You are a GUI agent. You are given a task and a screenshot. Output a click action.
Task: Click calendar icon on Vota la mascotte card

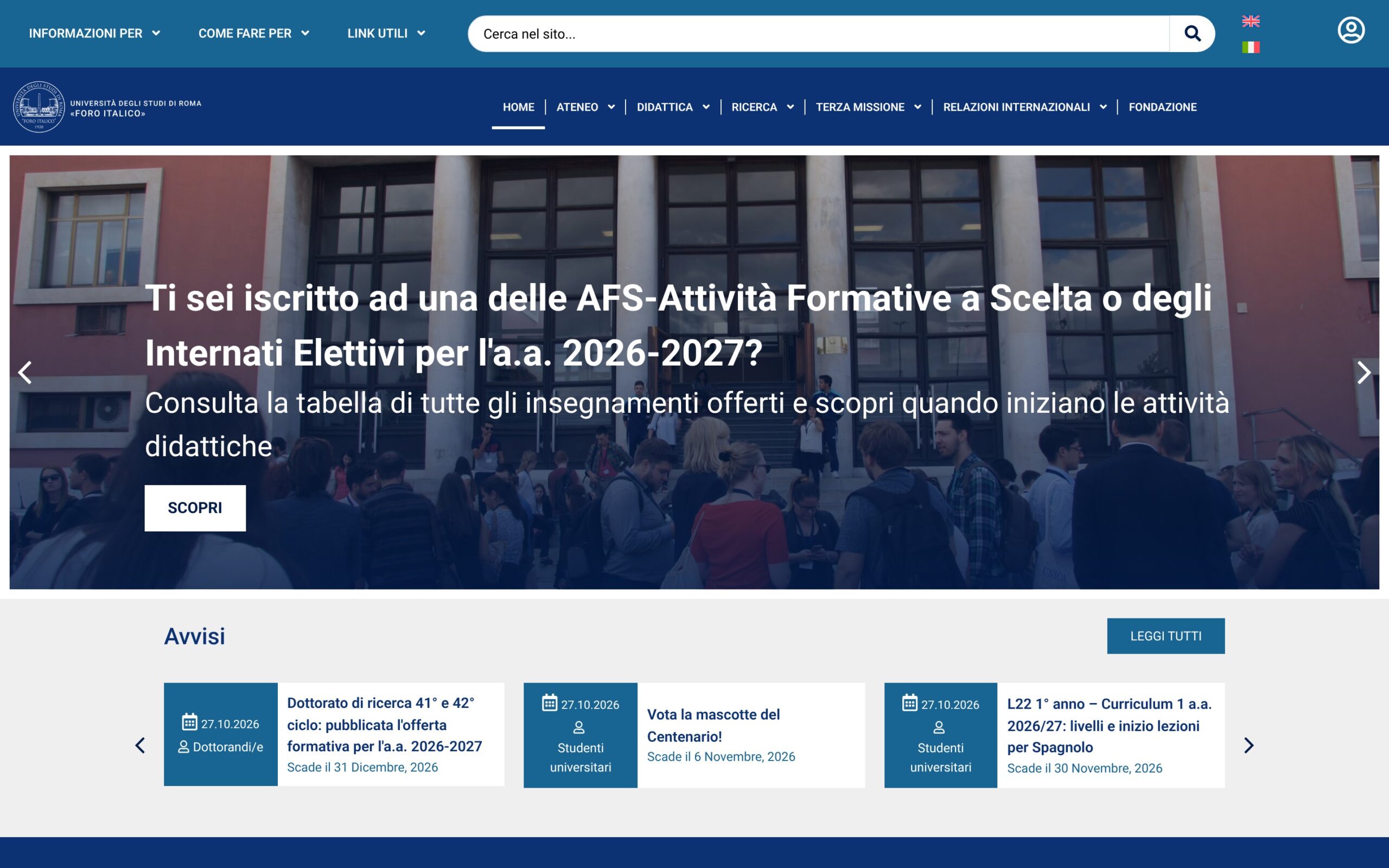point(550,703)
